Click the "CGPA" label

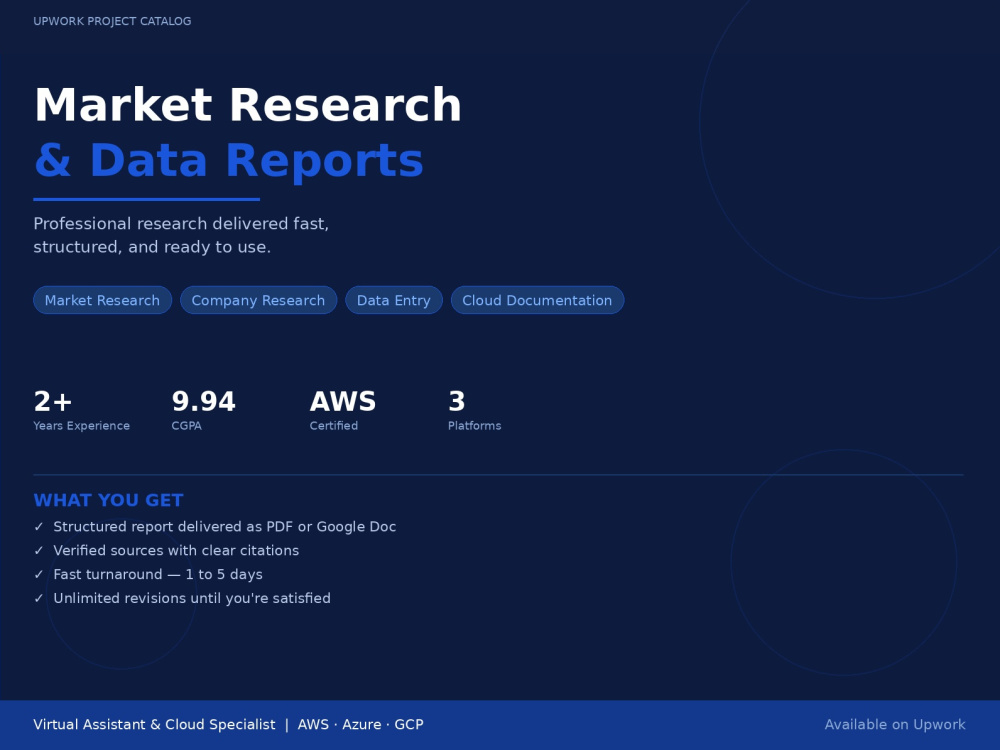click(186, 425)
